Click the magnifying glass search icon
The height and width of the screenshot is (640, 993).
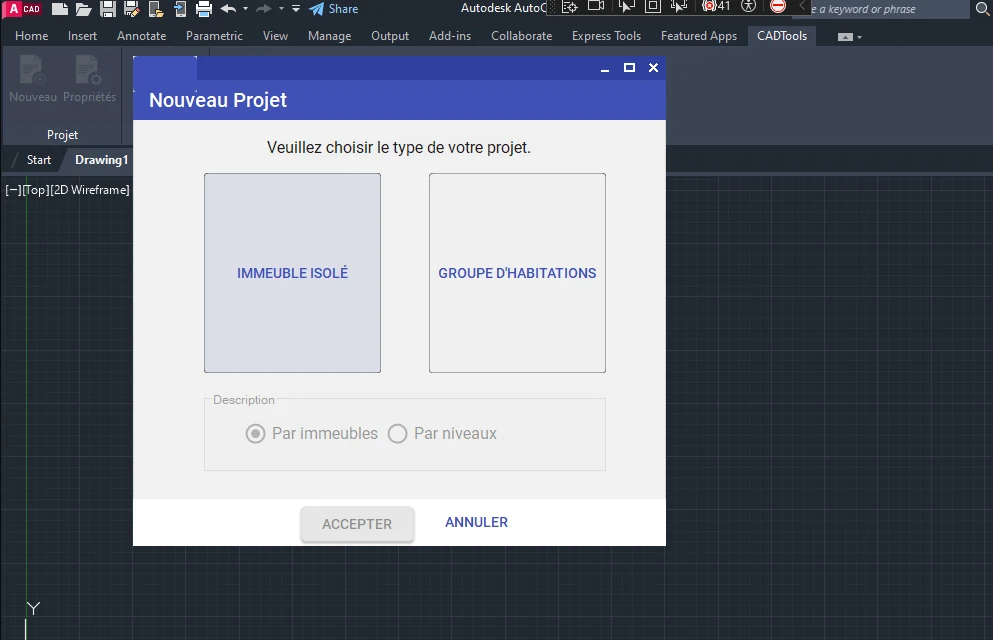point(982,9)
